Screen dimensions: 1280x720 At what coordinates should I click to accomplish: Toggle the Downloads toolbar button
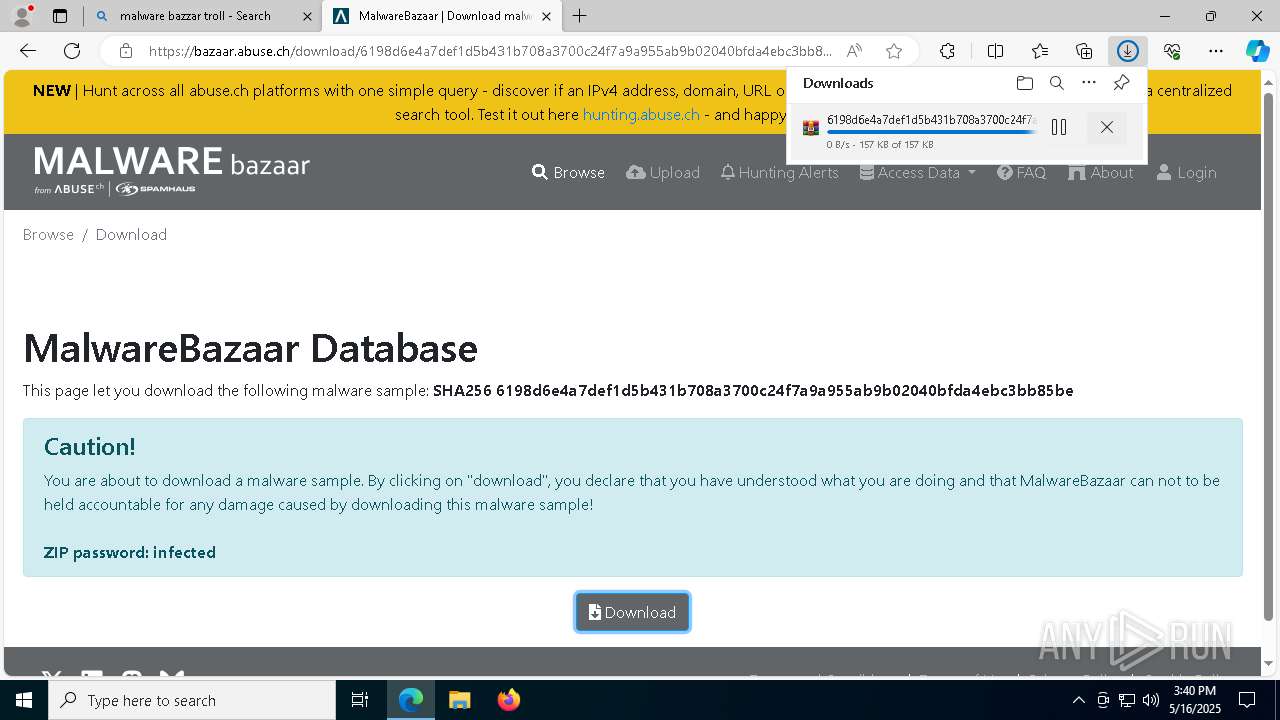(x=1128, y=51)
